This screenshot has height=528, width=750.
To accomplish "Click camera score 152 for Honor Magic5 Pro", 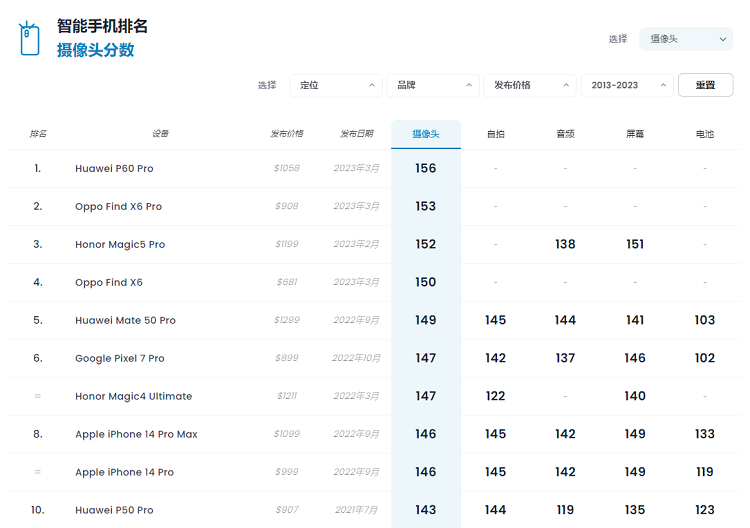I will tap(426, 244).
